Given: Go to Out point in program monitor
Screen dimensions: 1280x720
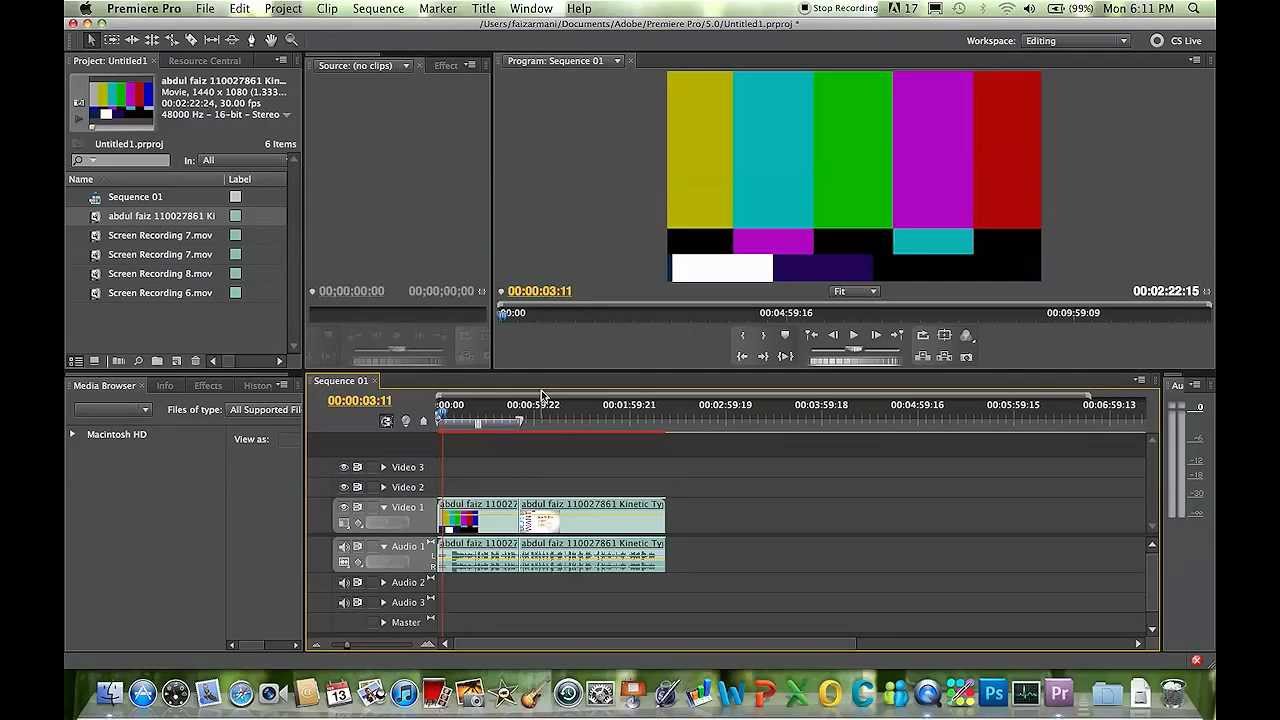Looking at the screenshot, I should tap(763, 357).
